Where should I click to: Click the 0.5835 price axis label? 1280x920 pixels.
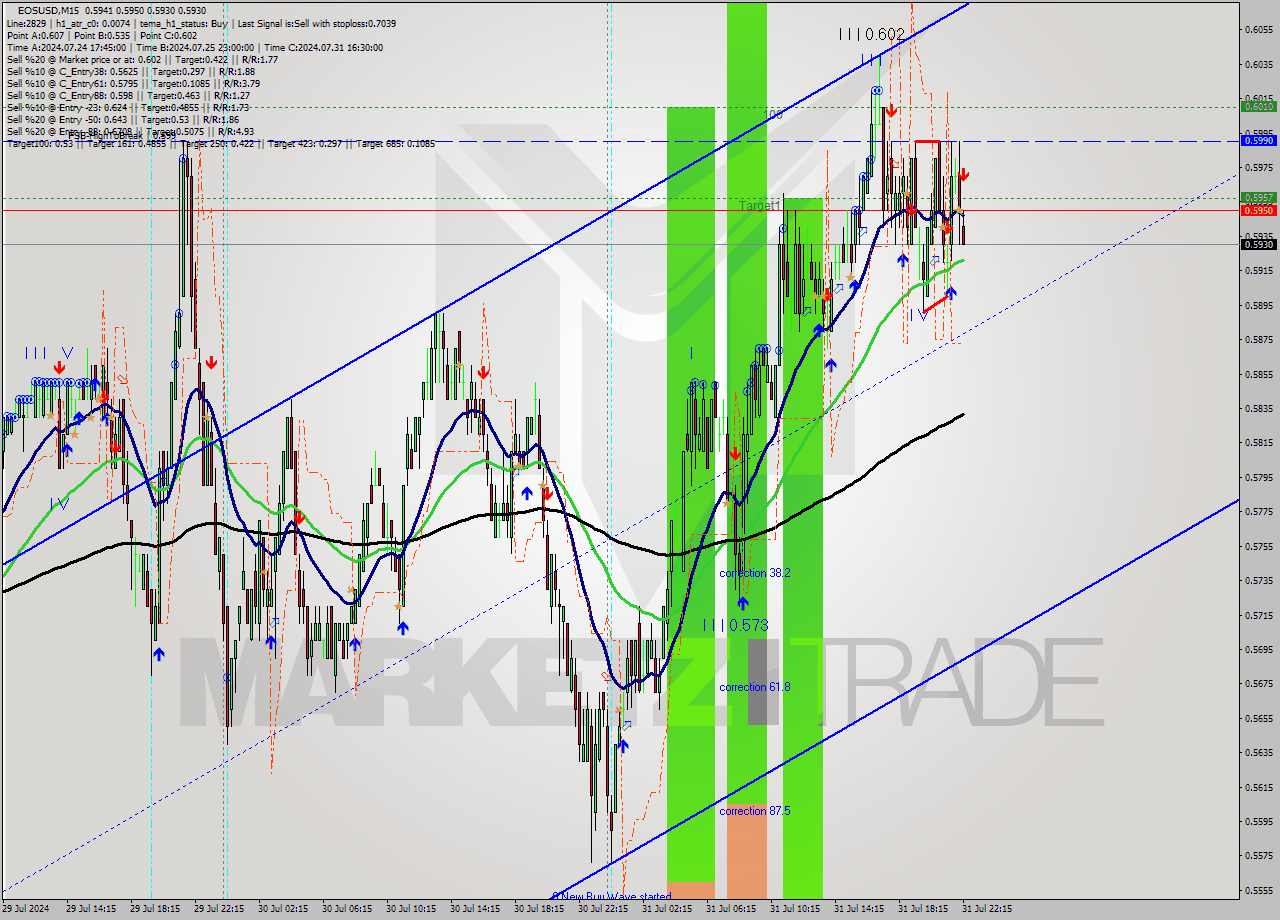pos(1258,408)
